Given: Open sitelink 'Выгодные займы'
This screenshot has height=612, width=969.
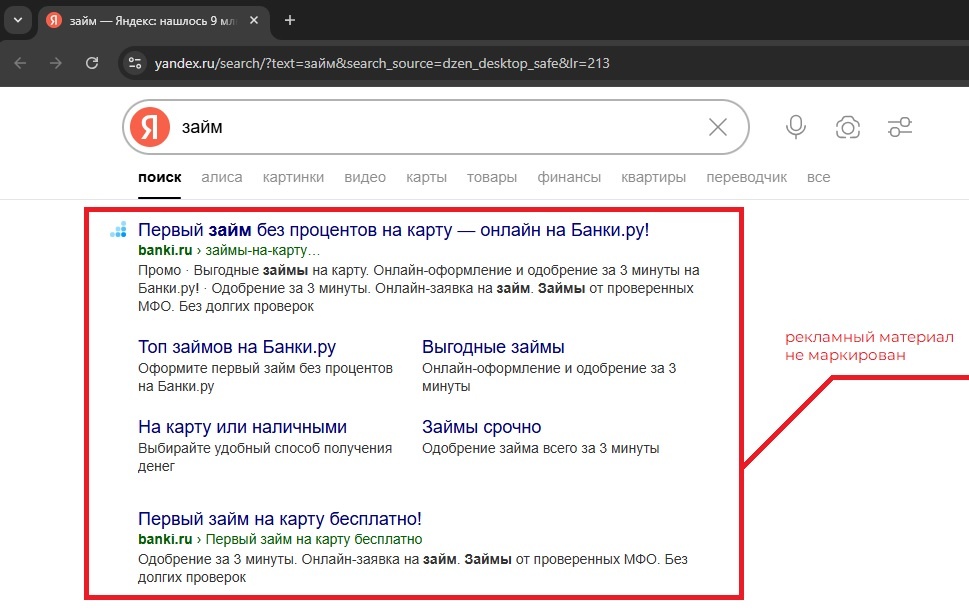Looking at the screenshot, I should point(493,347).
